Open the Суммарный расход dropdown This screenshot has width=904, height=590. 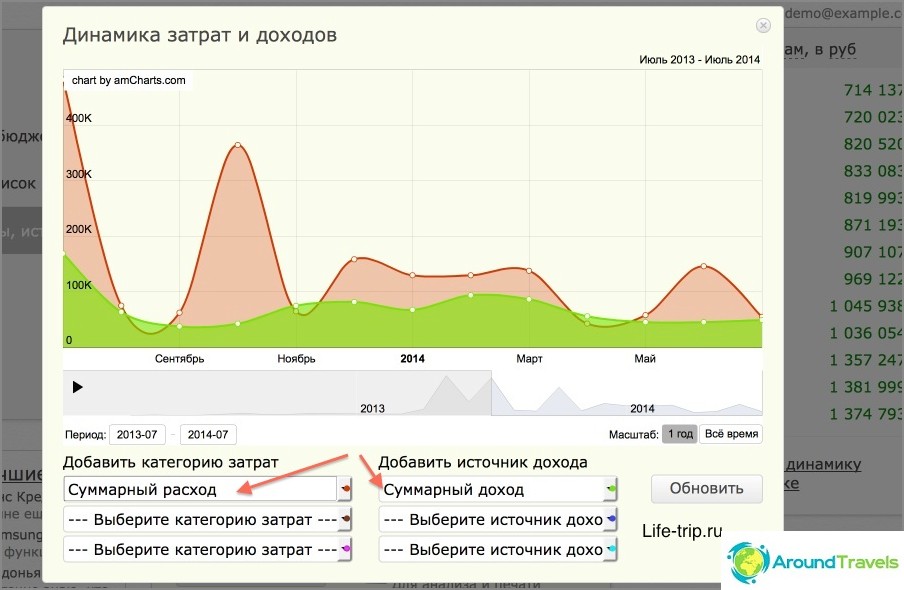[x=207, y=489]
